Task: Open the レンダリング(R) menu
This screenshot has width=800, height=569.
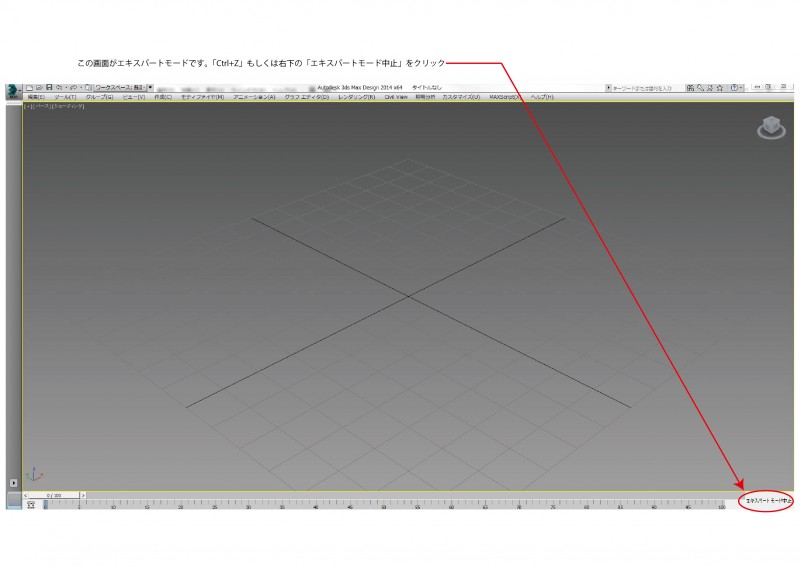Action: click(356, 97)
